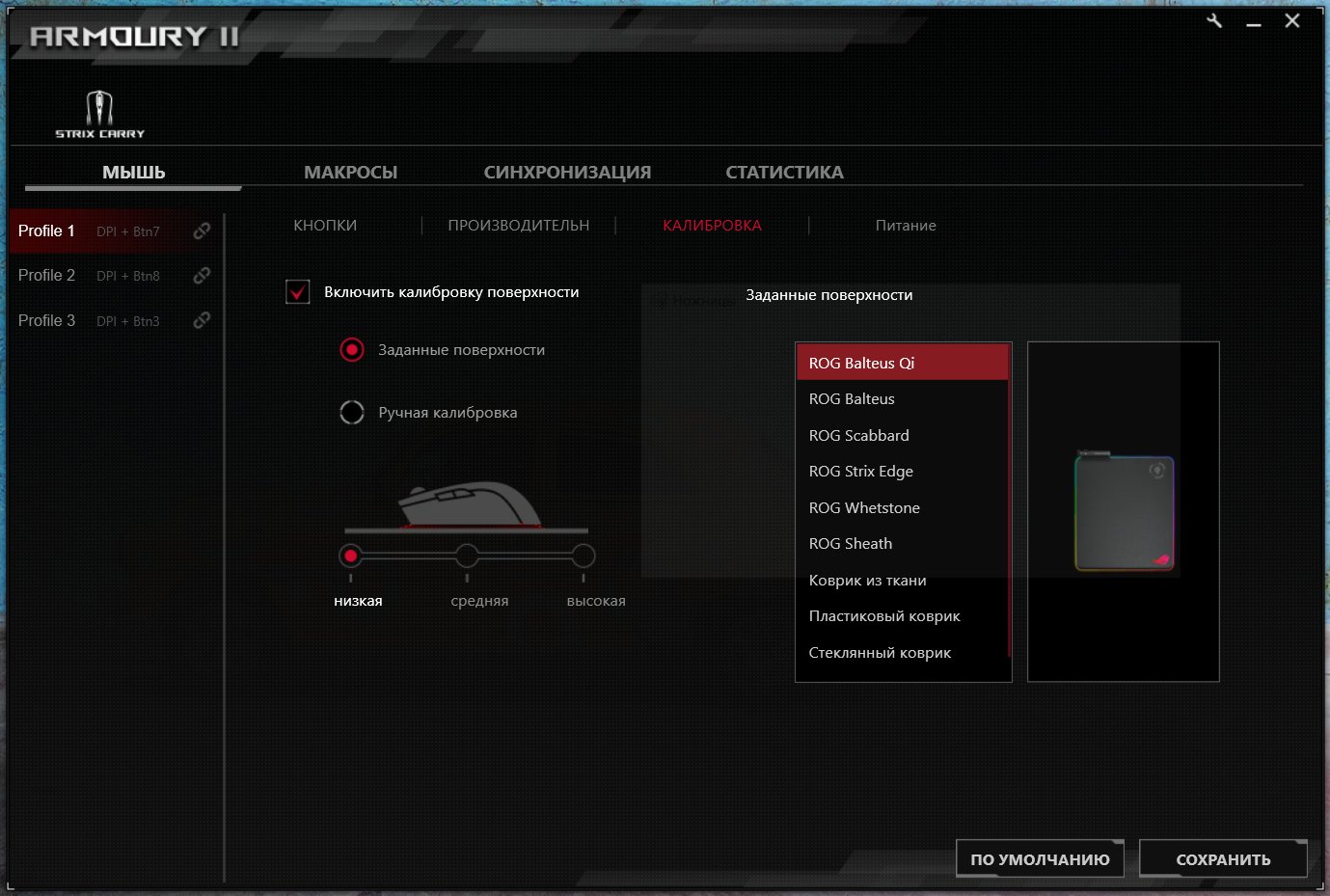Image resolution: width=1330 pixels, height=896 pixels.
Task: Open the СИНХРОНИЗАЦИЯ tab
Action: [567, 172]
